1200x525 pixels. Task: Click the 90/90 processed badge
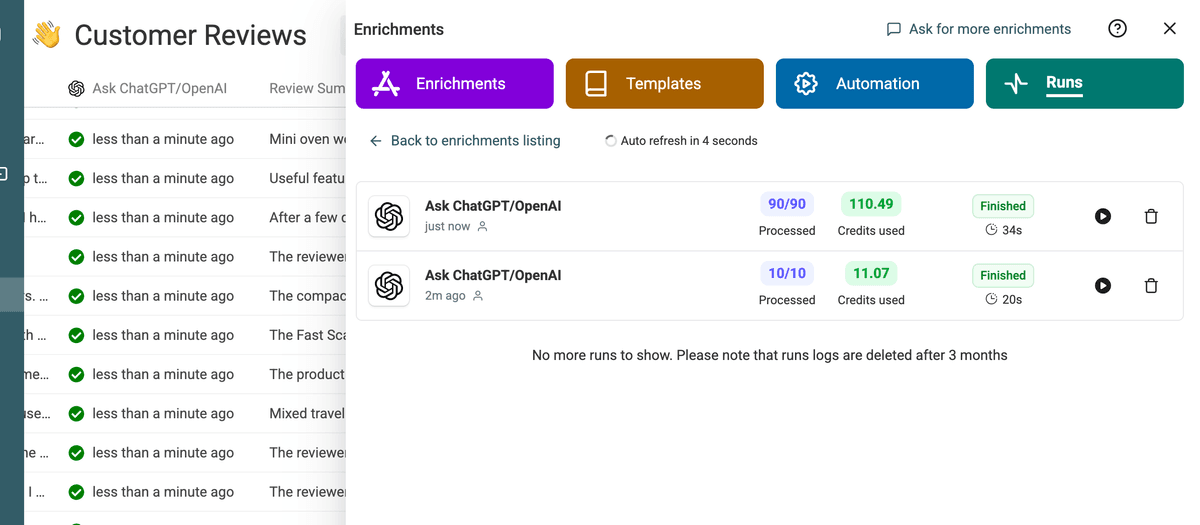tap(786, 204)
